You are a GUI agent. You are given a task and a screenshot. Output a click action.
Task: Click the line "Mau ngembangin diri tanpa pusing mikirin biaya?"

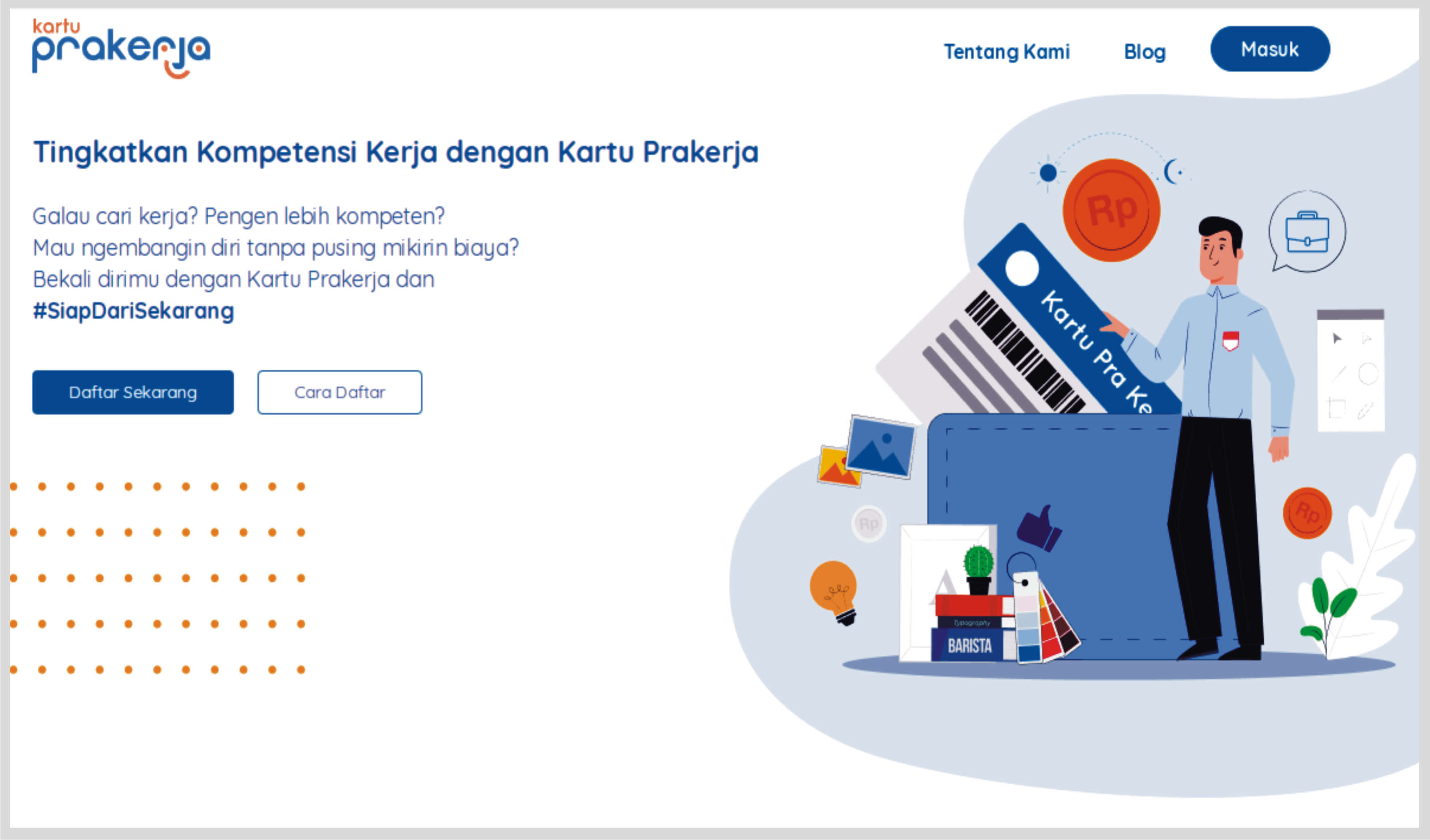point(276,248)
